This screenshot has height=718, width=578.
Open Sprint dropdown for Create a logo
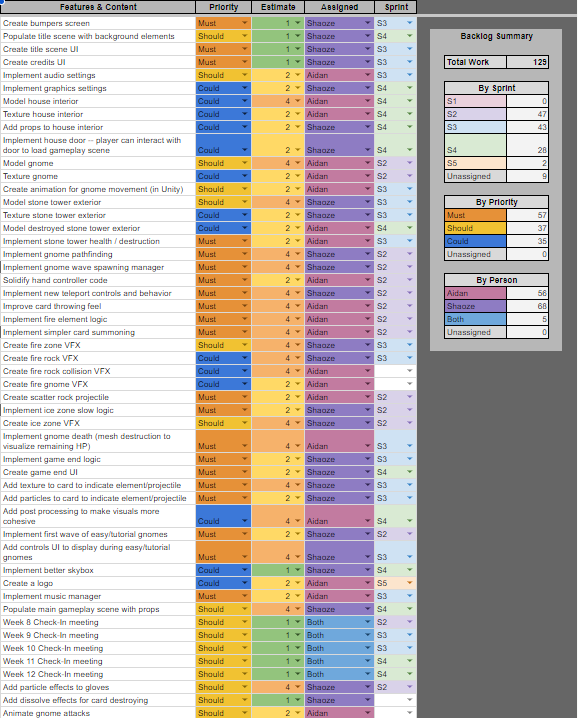[409, 583]
